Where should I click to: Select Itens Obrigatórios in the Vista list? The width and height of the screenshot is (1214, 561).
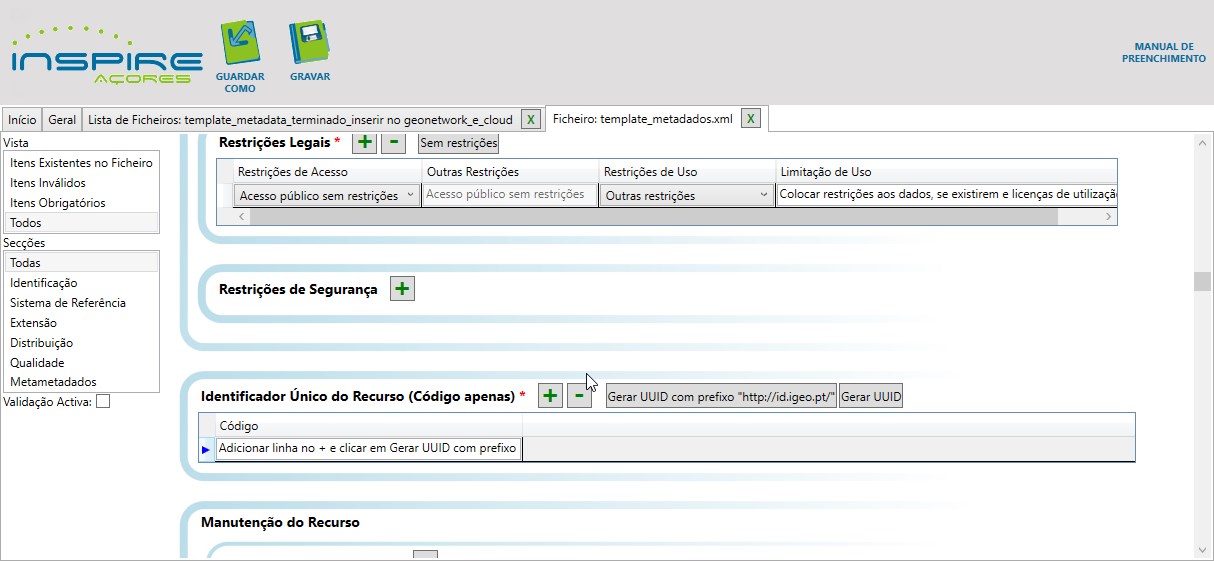tap(57, 203)
